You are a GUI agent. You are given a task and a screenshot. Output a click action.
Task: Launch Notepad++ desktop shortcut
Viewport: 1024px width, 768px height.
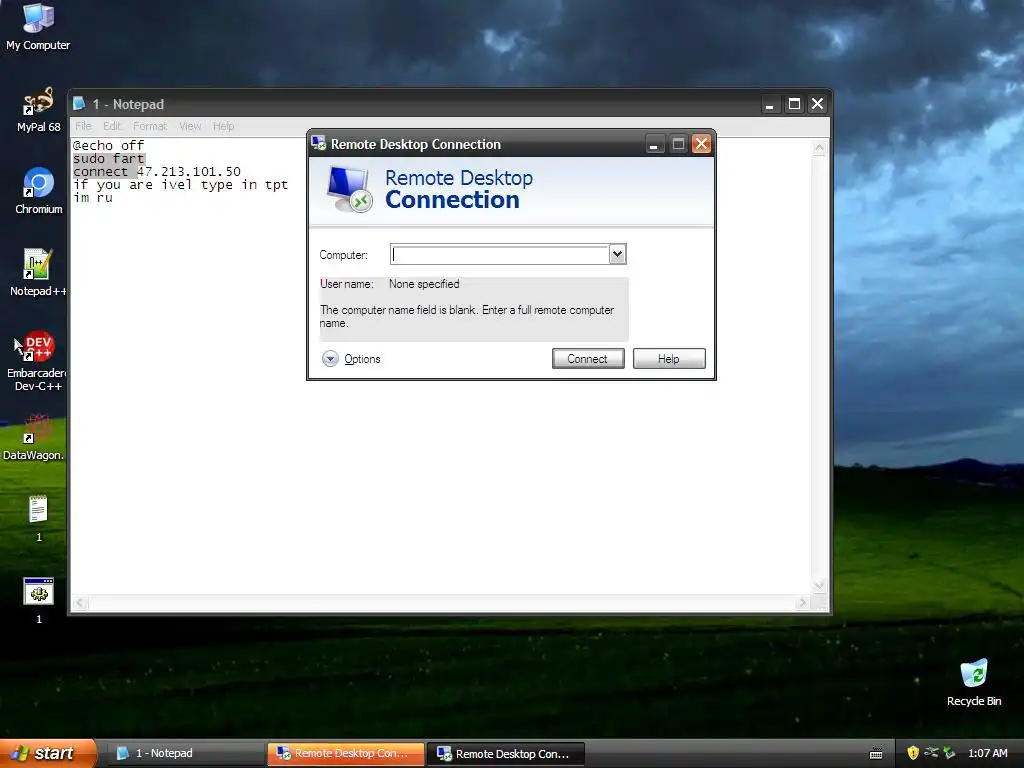pyautogui.click(x=38, y=272)
